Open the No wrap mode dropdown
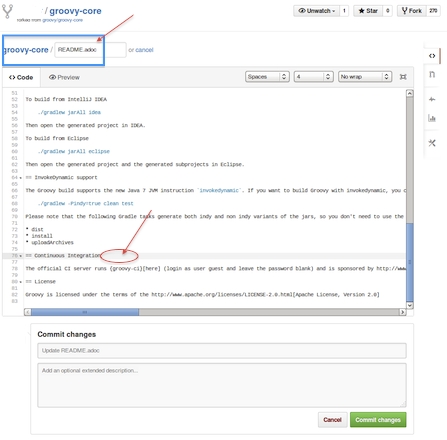 click(x=365, y=77)
